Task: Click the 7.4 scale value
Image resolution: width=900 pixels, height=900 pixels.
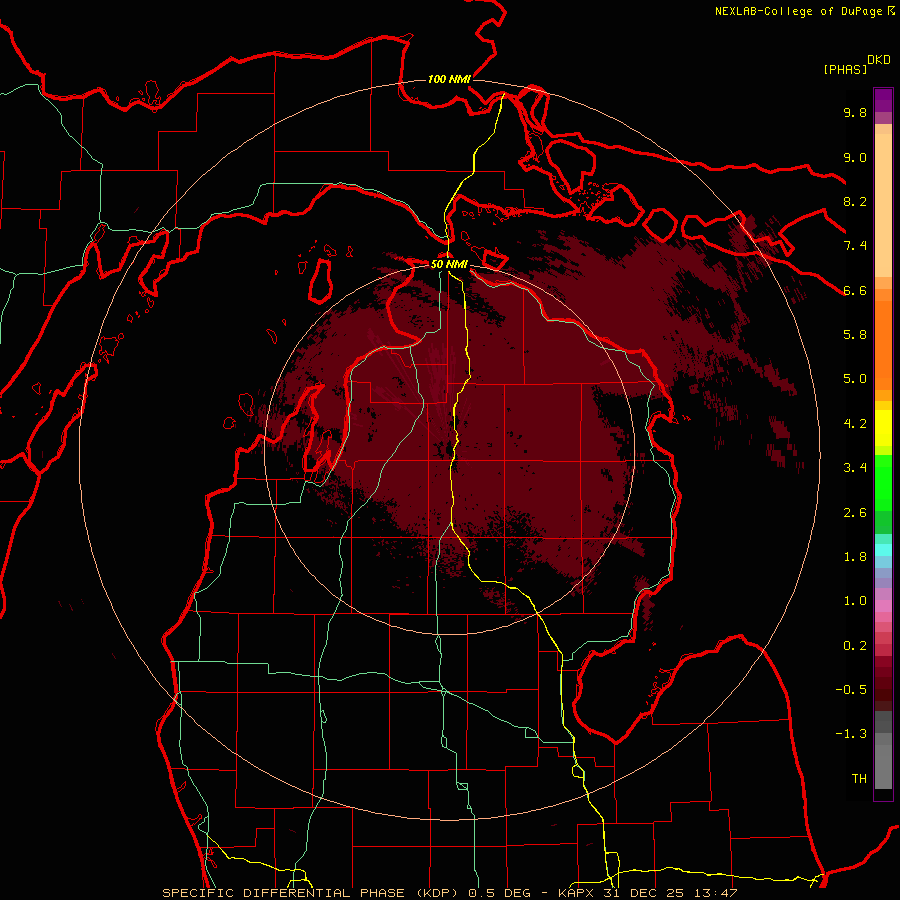Action: click(x=855, y=246)
